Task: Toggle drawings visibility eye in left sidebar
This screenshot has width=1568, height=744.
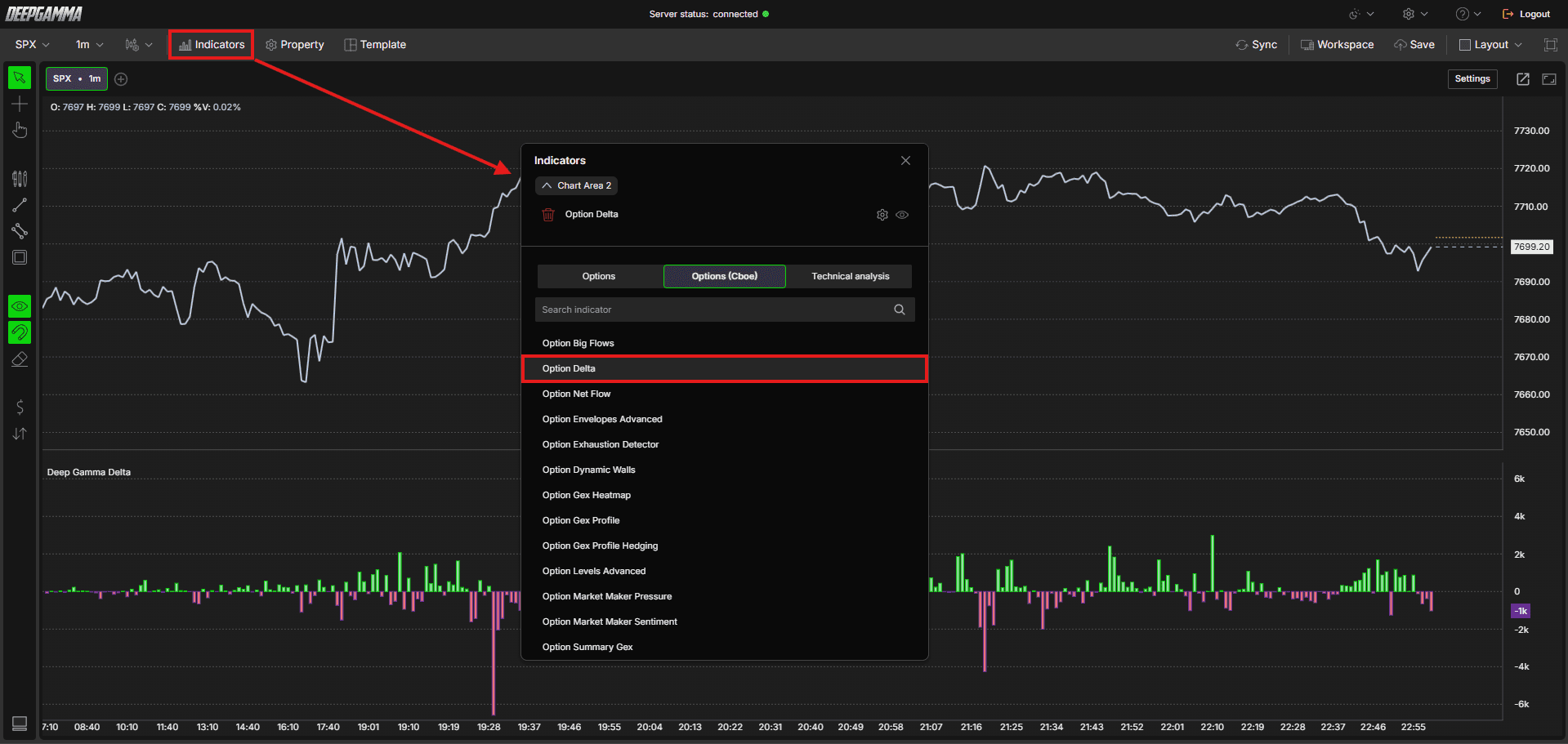Action: (x=20, y=306)
